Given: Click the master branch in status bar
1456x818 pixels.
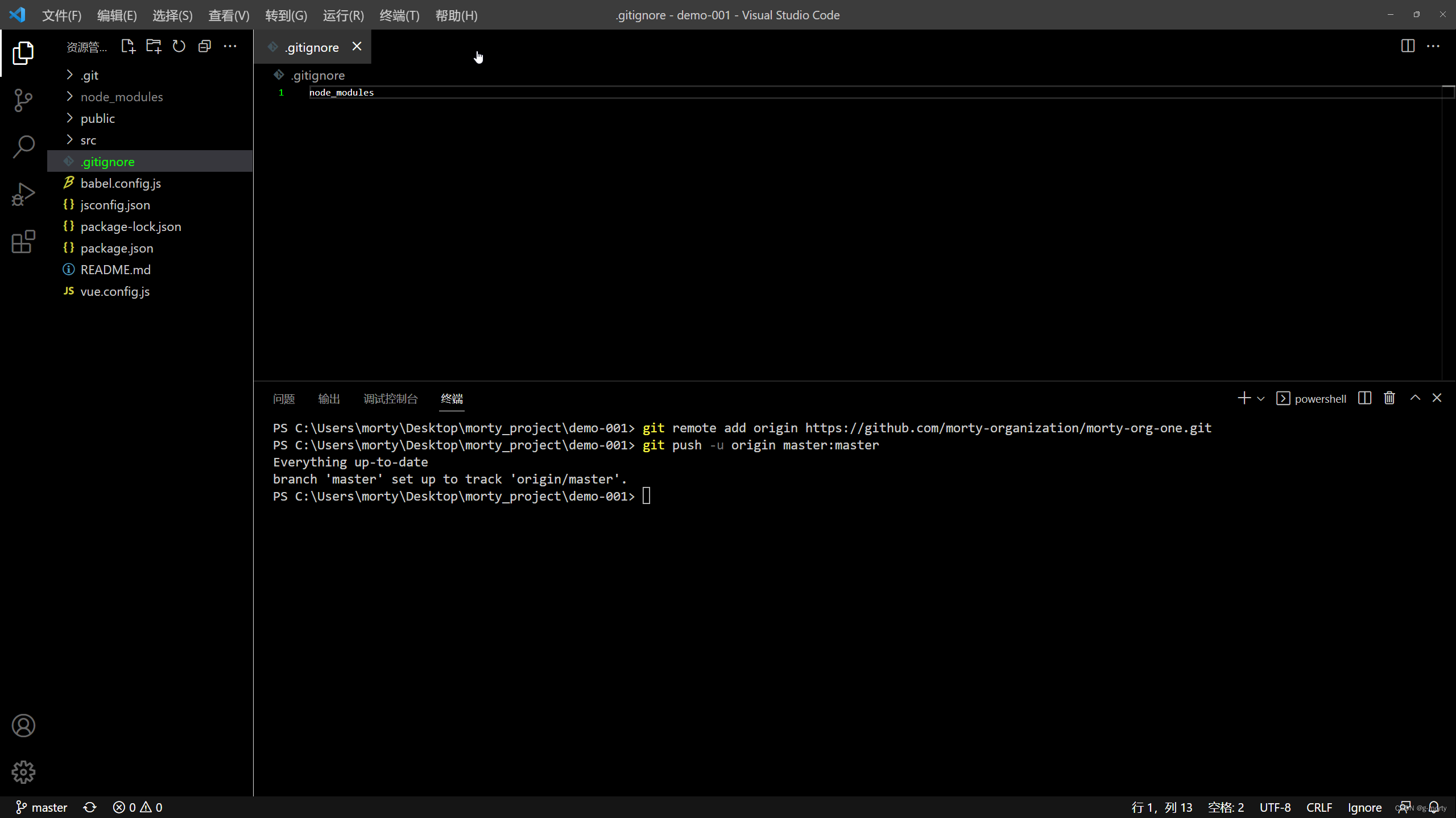Looking at the screenshot, I should [41, 807].
